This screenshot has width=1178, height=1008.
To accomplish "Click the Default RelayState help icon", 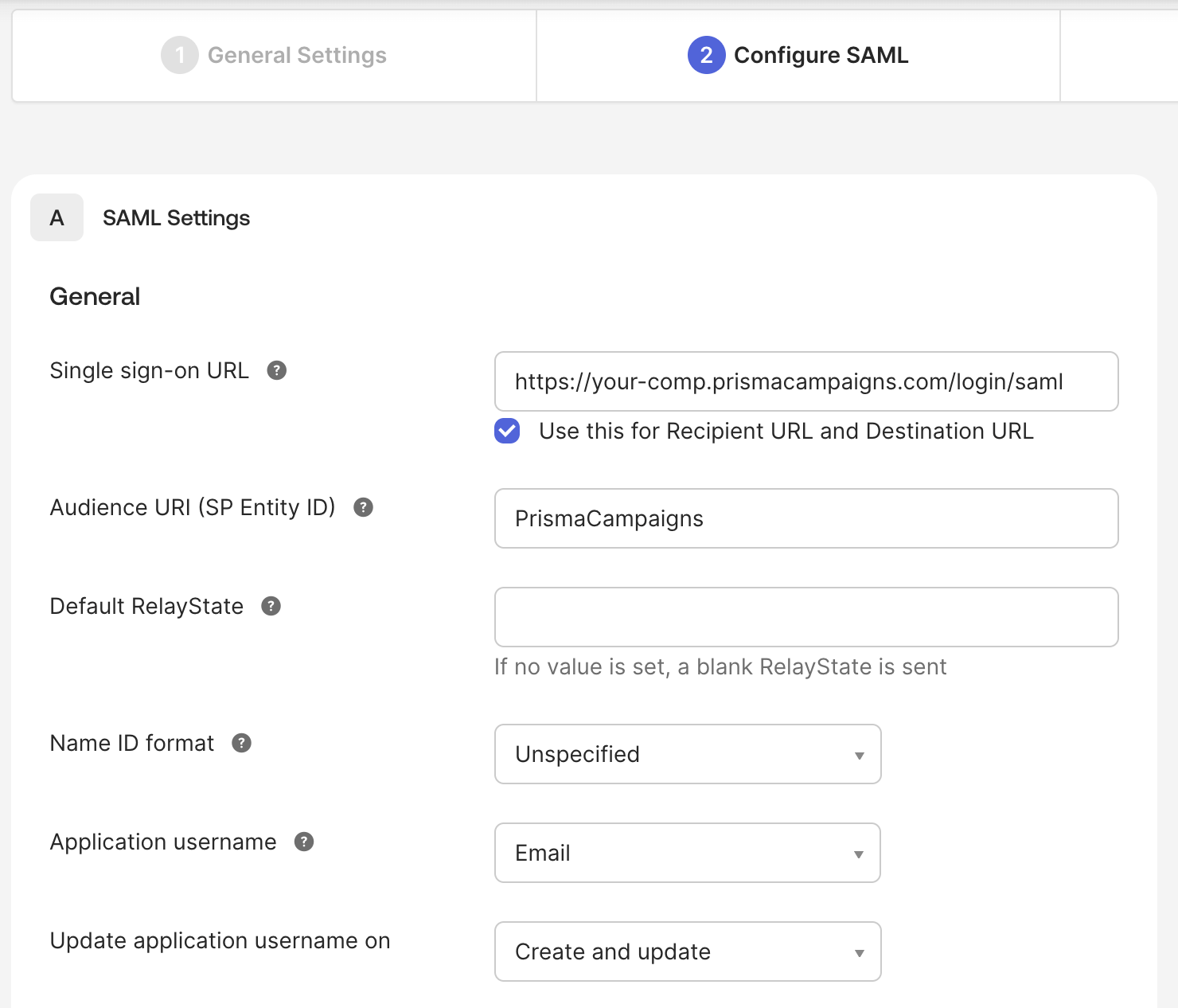I will (271, 606).
